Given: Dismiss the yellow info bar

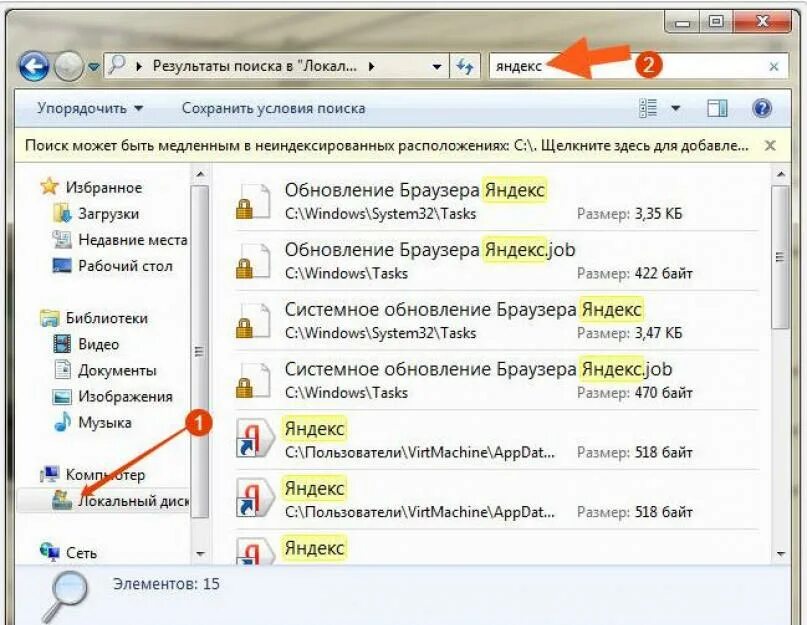Looking at the screenshot, I should (770, 146).
